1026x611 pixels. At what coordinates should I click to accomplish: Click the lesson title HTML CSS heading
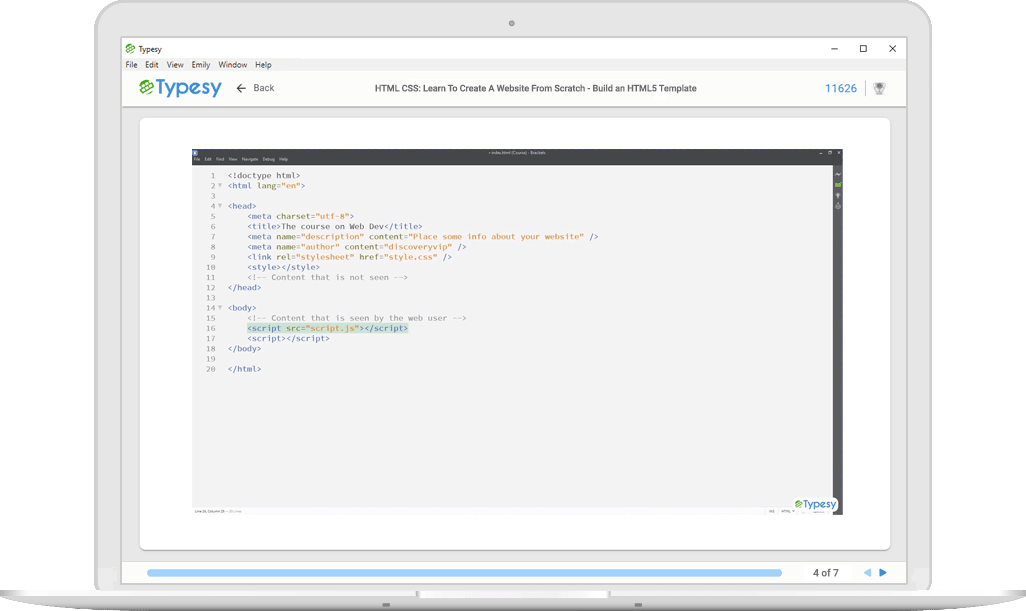click(x=535, y=88)
